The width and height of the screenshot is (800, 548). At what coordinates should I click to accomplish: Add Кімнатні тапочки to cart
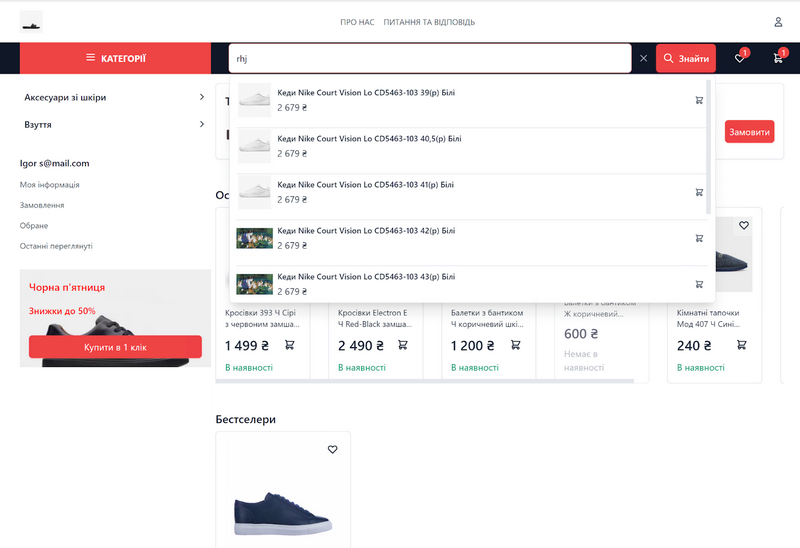tap(741, 345)
